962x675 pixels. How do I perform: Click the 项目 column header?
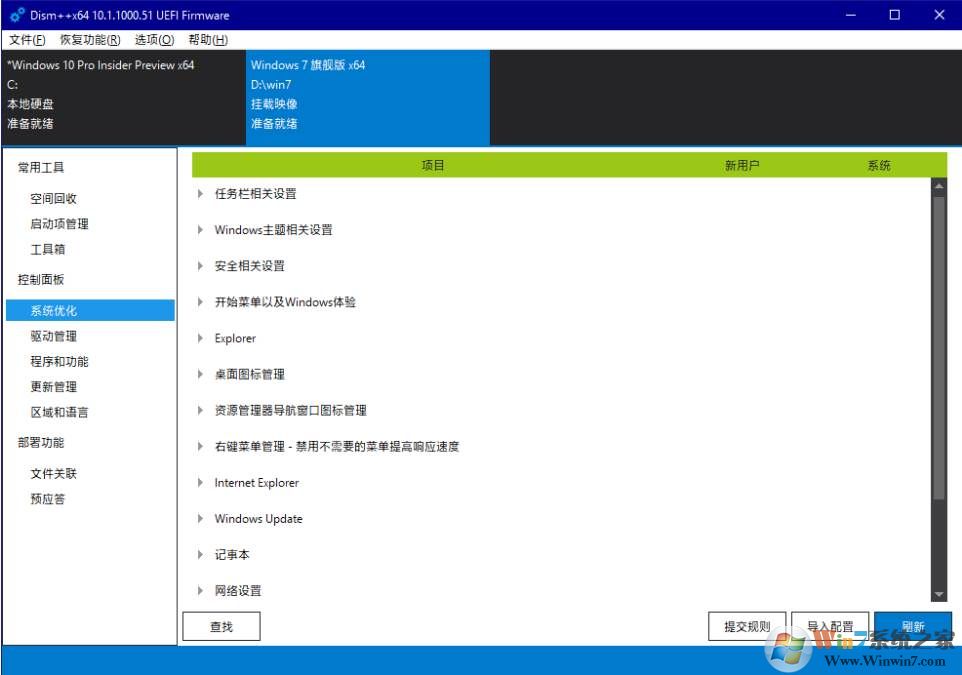coord(433,166)
